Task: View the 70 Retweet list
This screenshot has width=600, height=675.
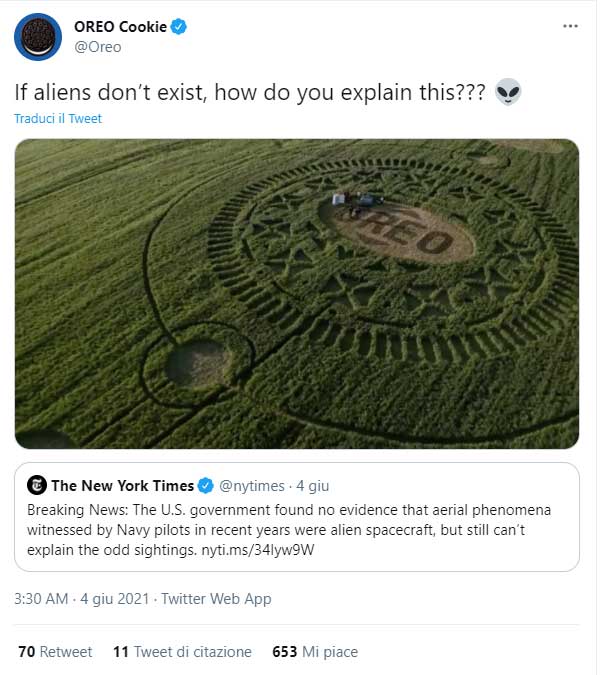Action: point(56,651)
